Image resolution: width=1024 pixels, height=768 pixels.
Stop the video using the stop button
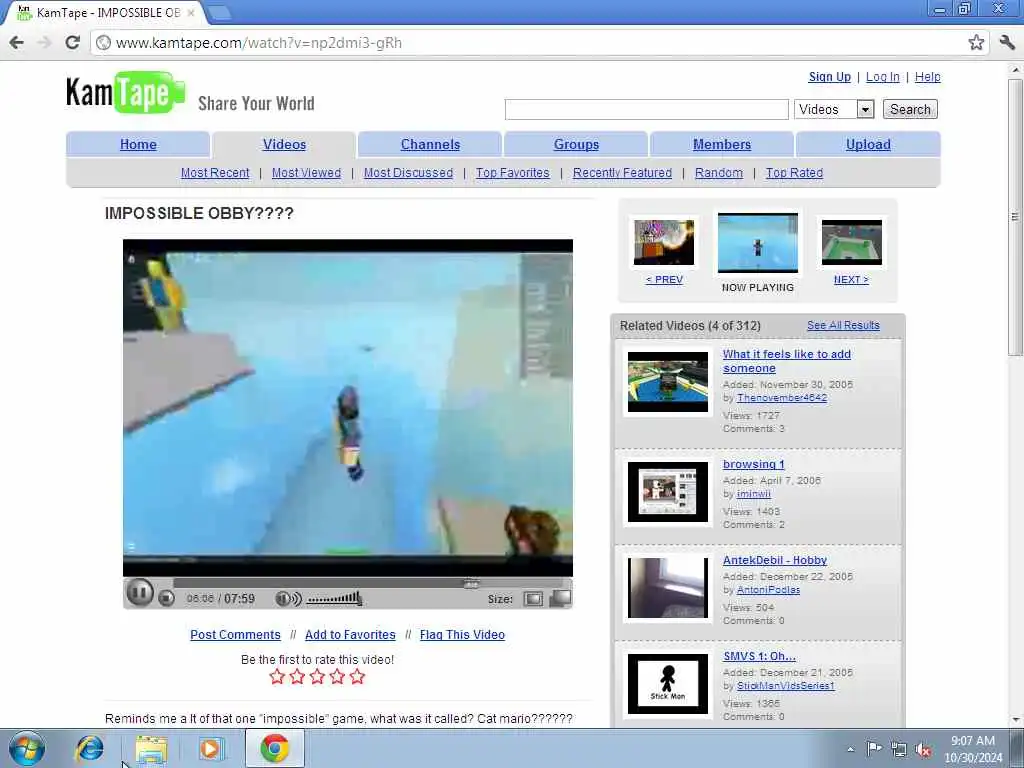pyautogui.click(x=167, y=598)
